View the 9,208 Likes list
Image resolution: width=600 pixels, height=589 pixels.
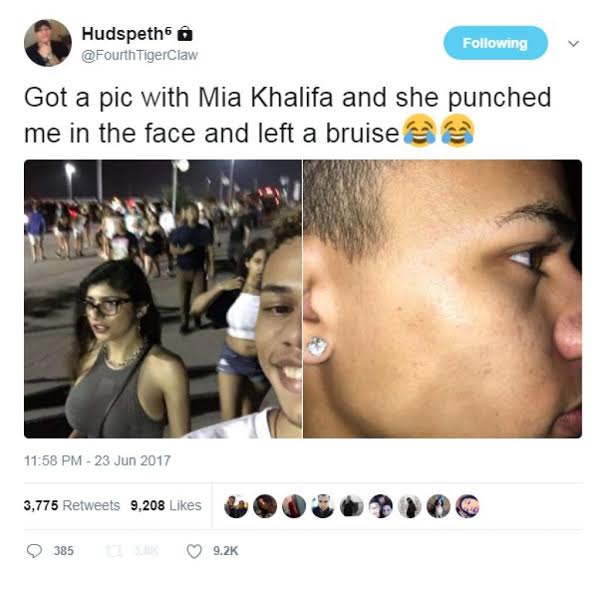pyautogui.click(x=166, y=506)
